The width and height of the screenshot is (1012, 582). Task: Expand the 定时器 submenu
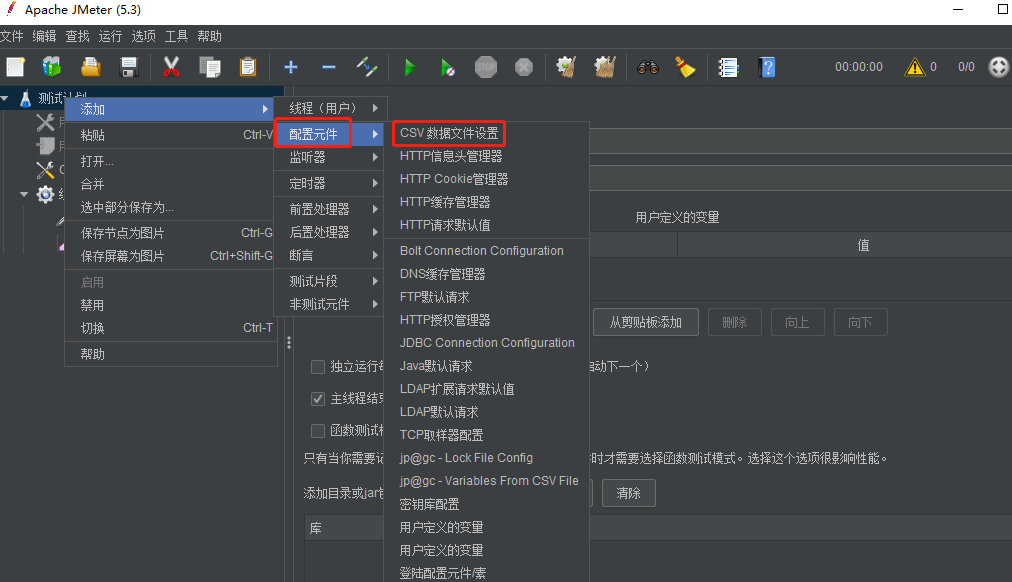[x=331, y=183]
